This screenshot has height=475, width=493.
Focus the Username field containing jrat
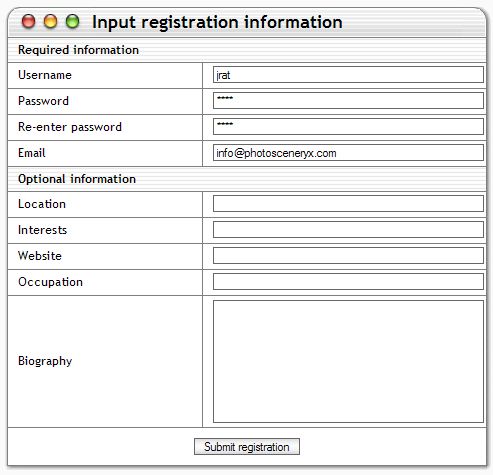point(348,75)
